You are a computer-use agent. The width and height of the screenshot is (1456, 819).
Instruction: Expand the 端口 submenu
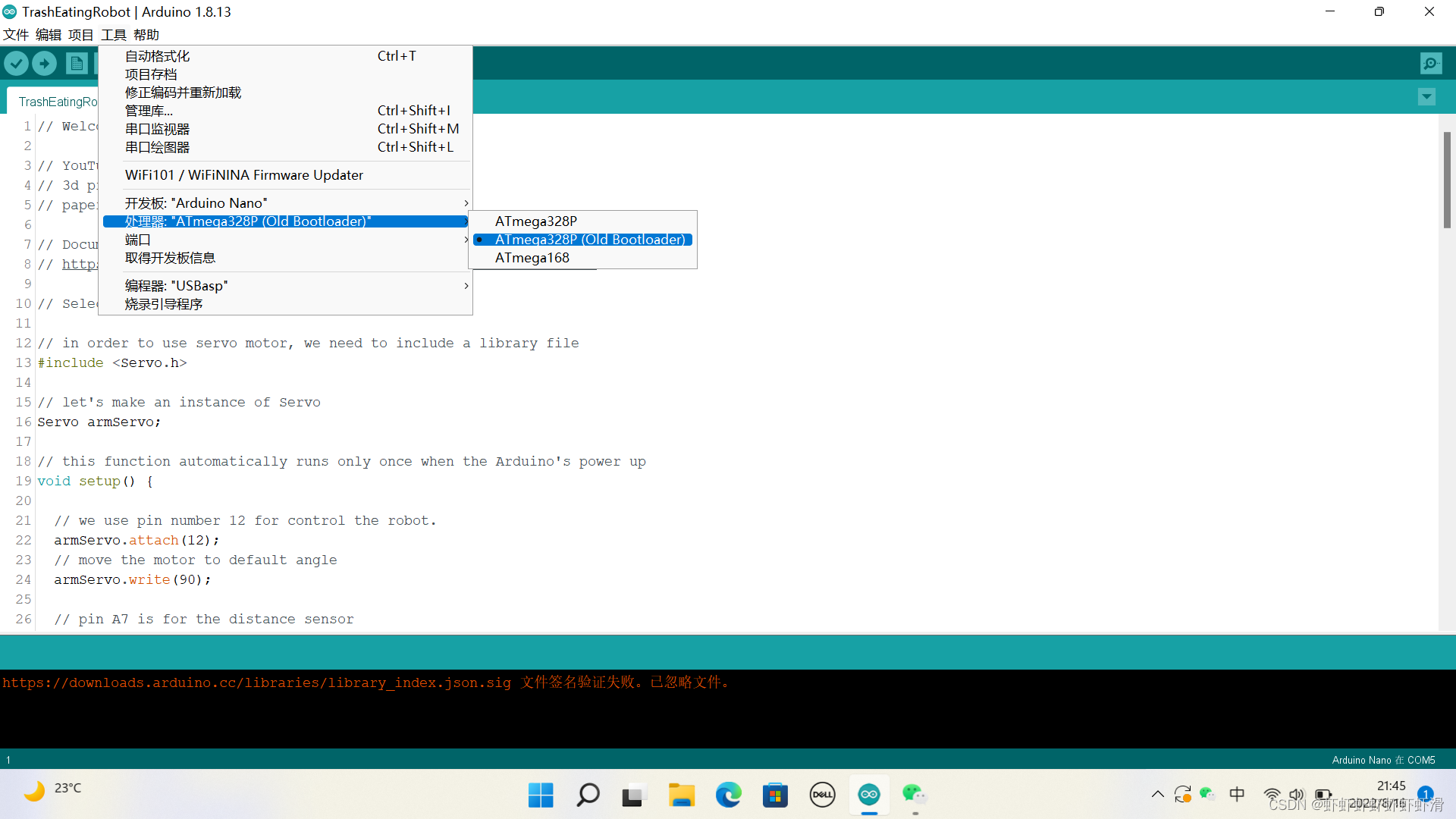coord(287,240)
